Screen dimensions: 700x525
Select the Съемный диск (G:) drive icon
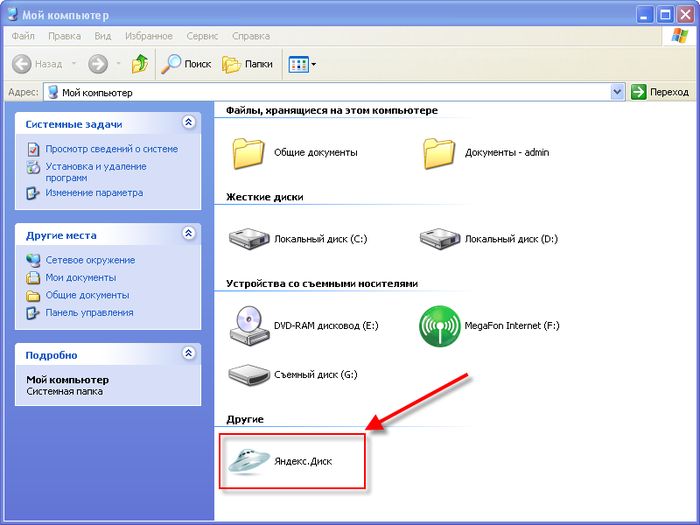coord(249,375)
